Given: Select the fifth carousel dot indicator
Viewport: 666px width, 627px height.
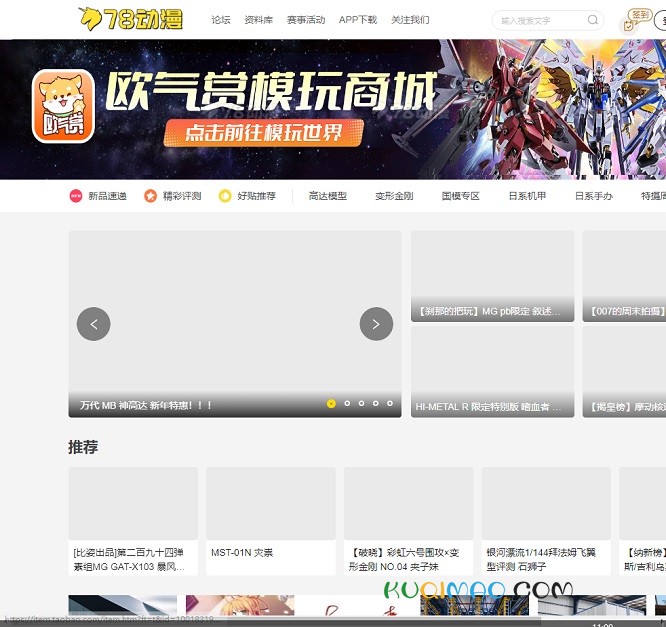Looking at the screenshot, I should pyautogui.click(x=389, y=404).
